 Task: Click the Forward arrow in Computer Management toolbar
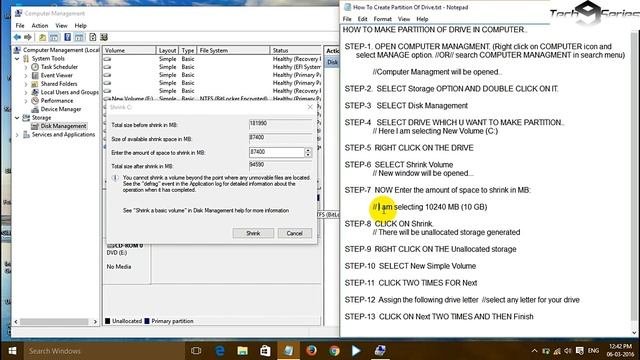[28, 38]
